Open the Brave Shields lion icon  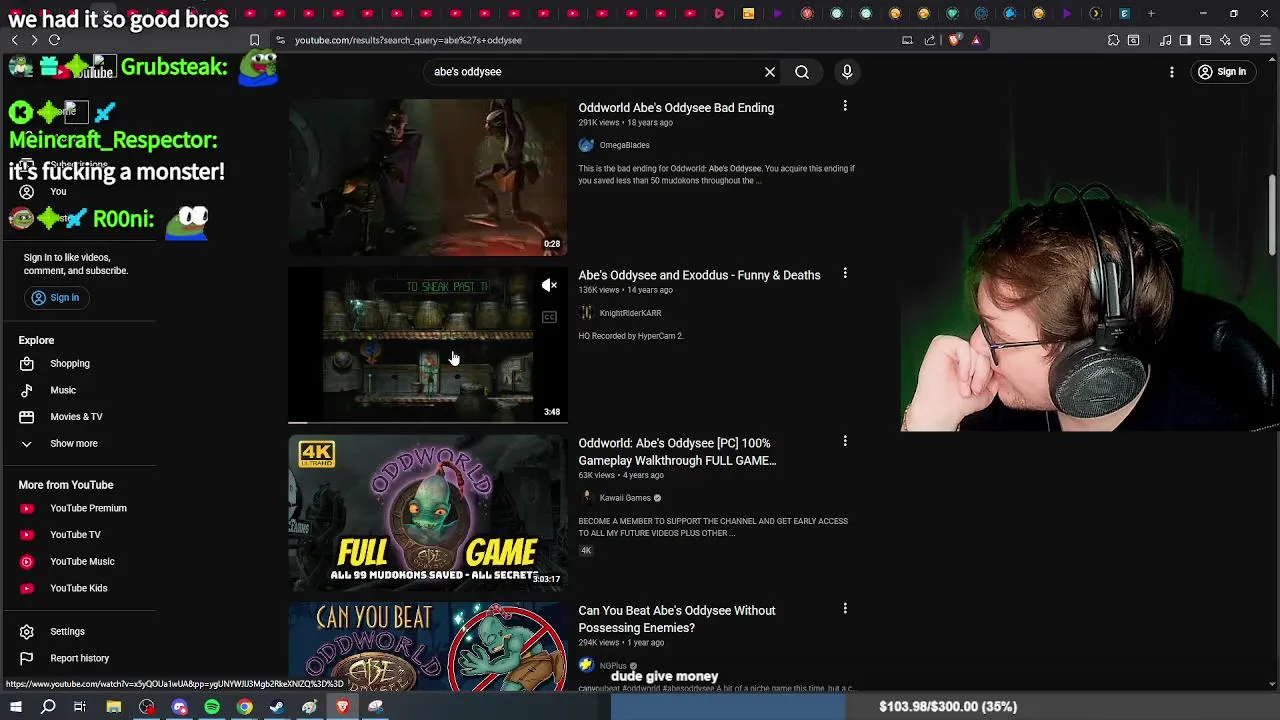(954, 40)
